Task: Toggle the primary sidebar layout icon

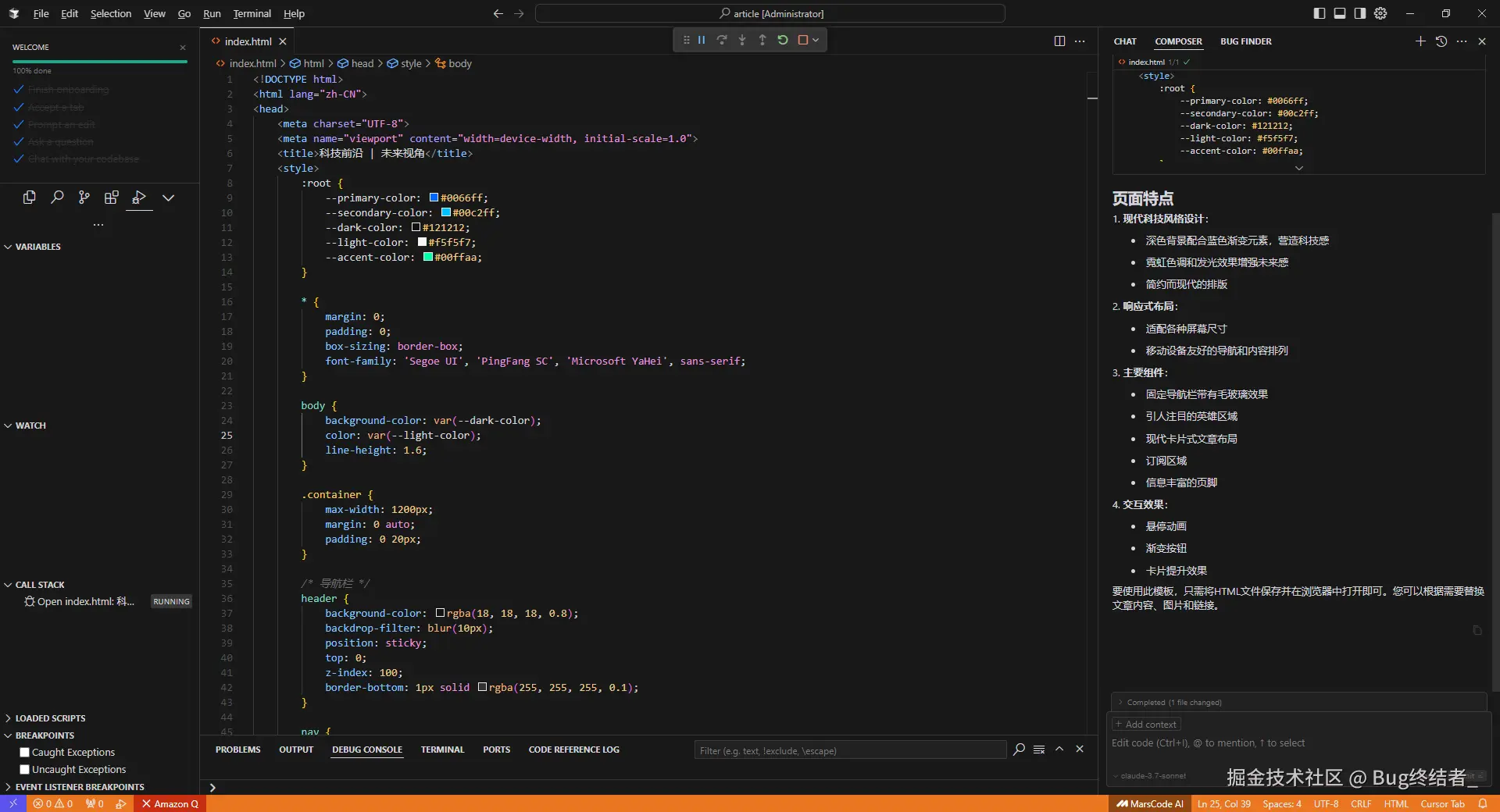Action: click(x=1320, y=13)
